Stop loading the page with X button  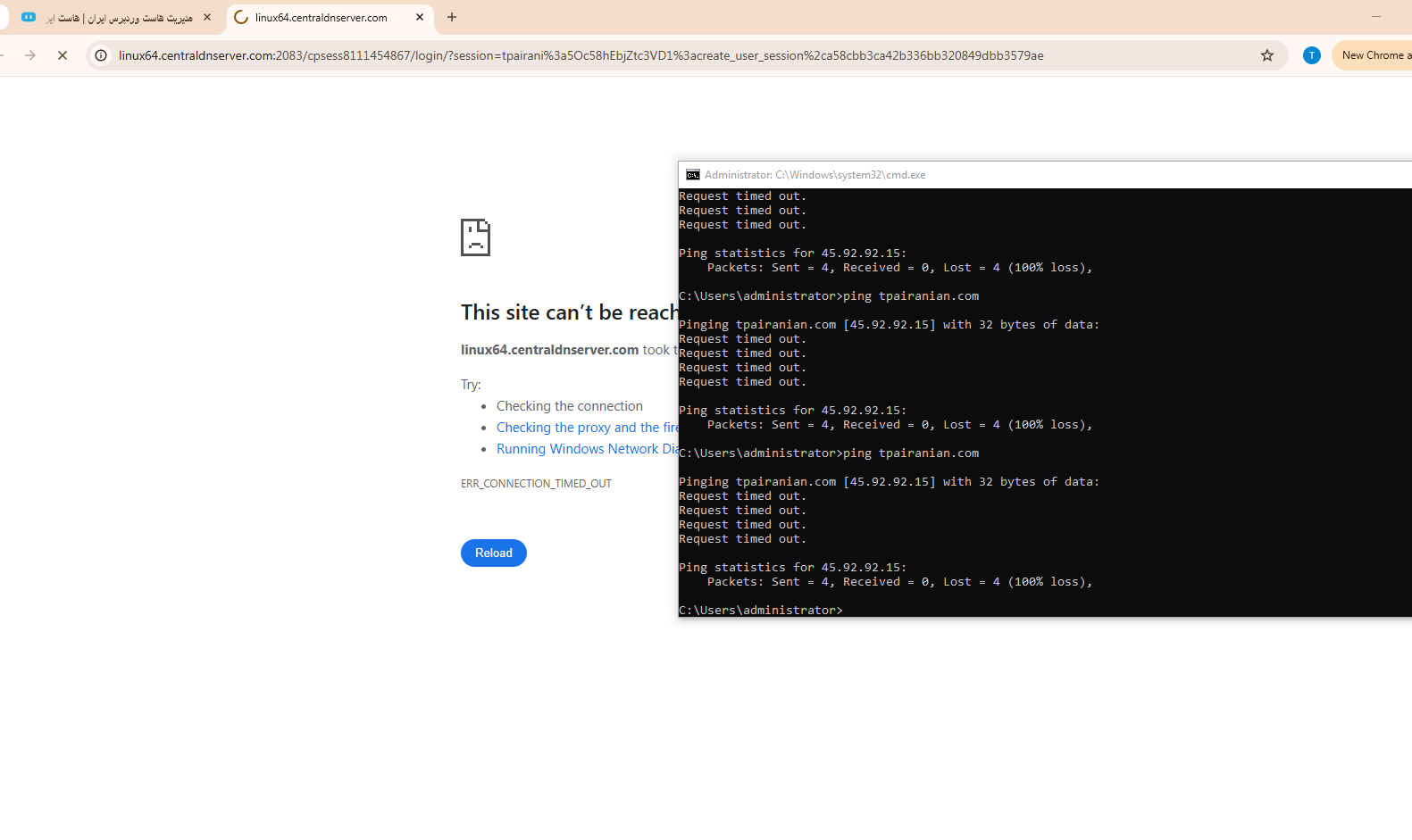(x=63, y=55)
